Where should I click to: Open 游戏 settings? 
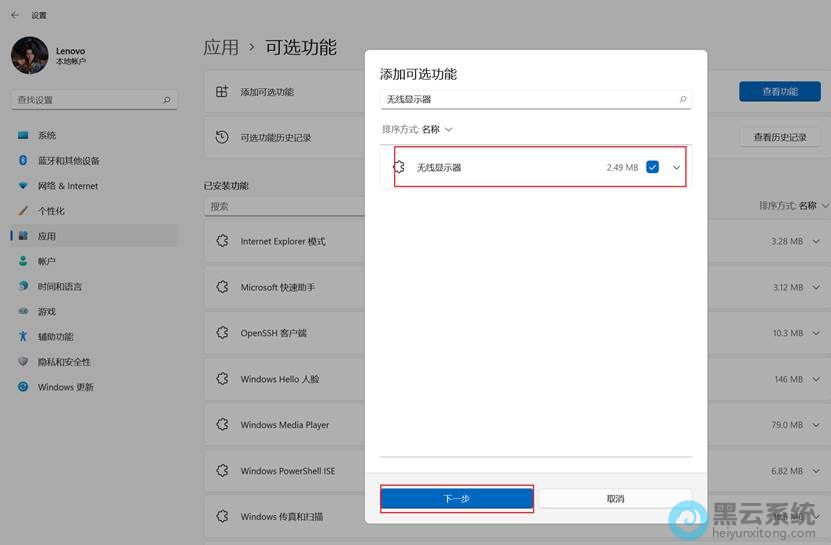click(x=94, y=312)
